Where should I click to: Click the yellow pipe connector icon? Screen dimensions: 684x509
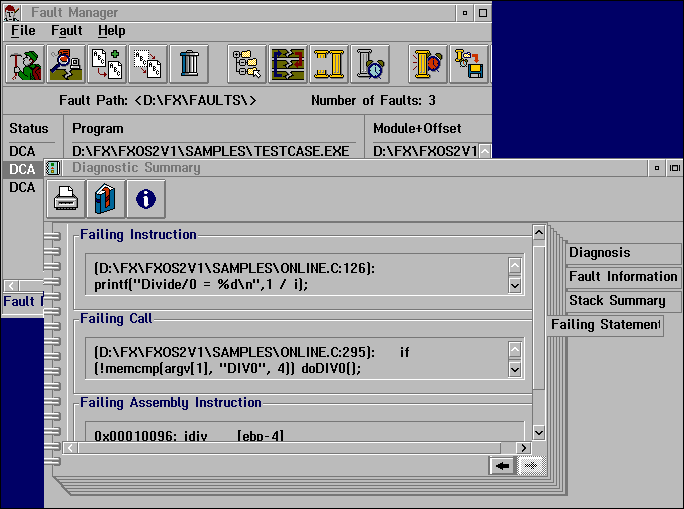point(329,63)
